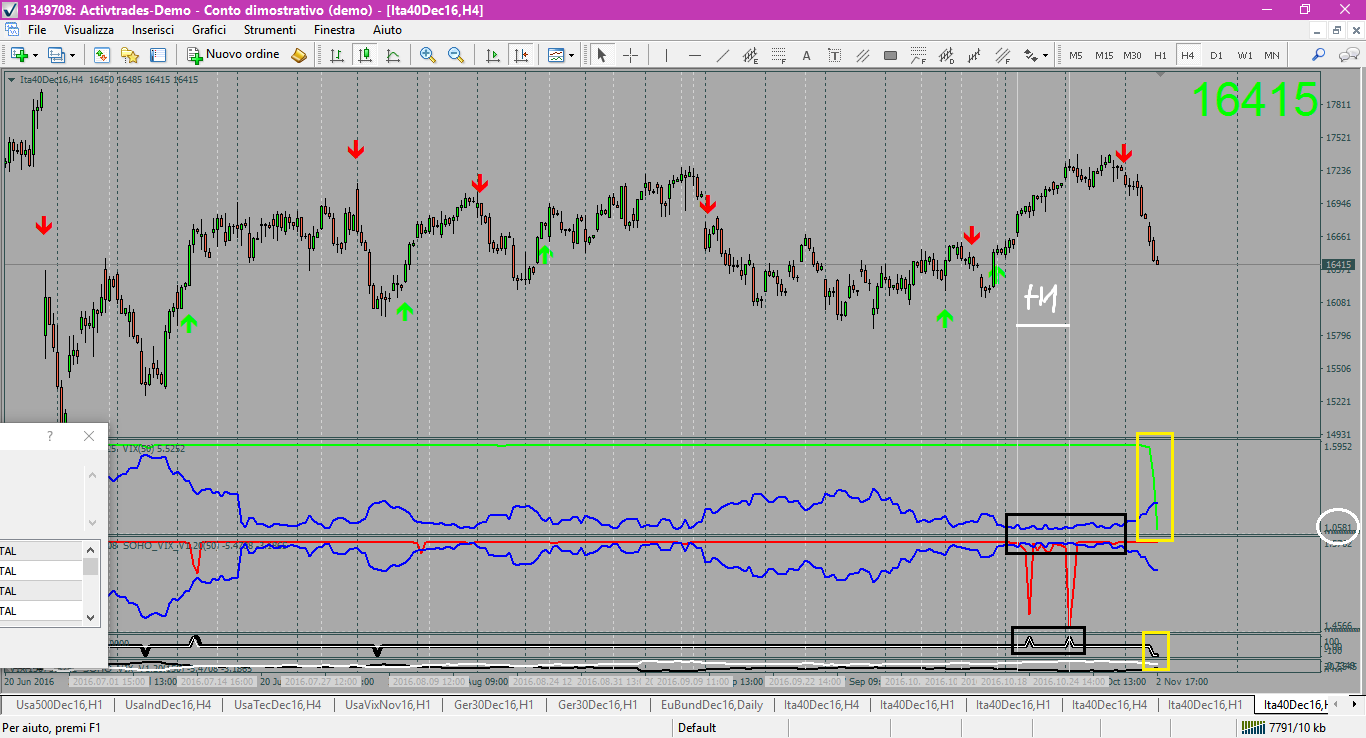Viewport: 1366px width, 738px height.
Task: Select the text label tool
Action: [835, 55]
